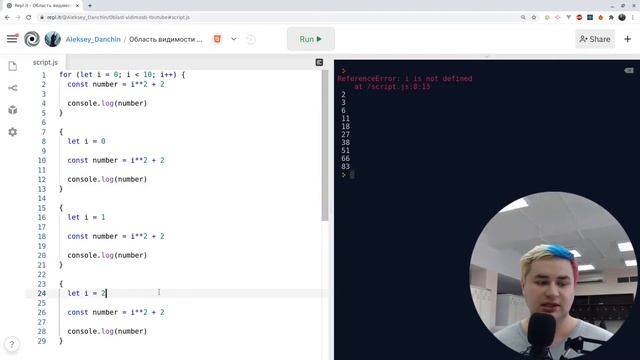Click const number statement on line 18
The height and width of the screenshot is (360, 640).
(116, 236)
